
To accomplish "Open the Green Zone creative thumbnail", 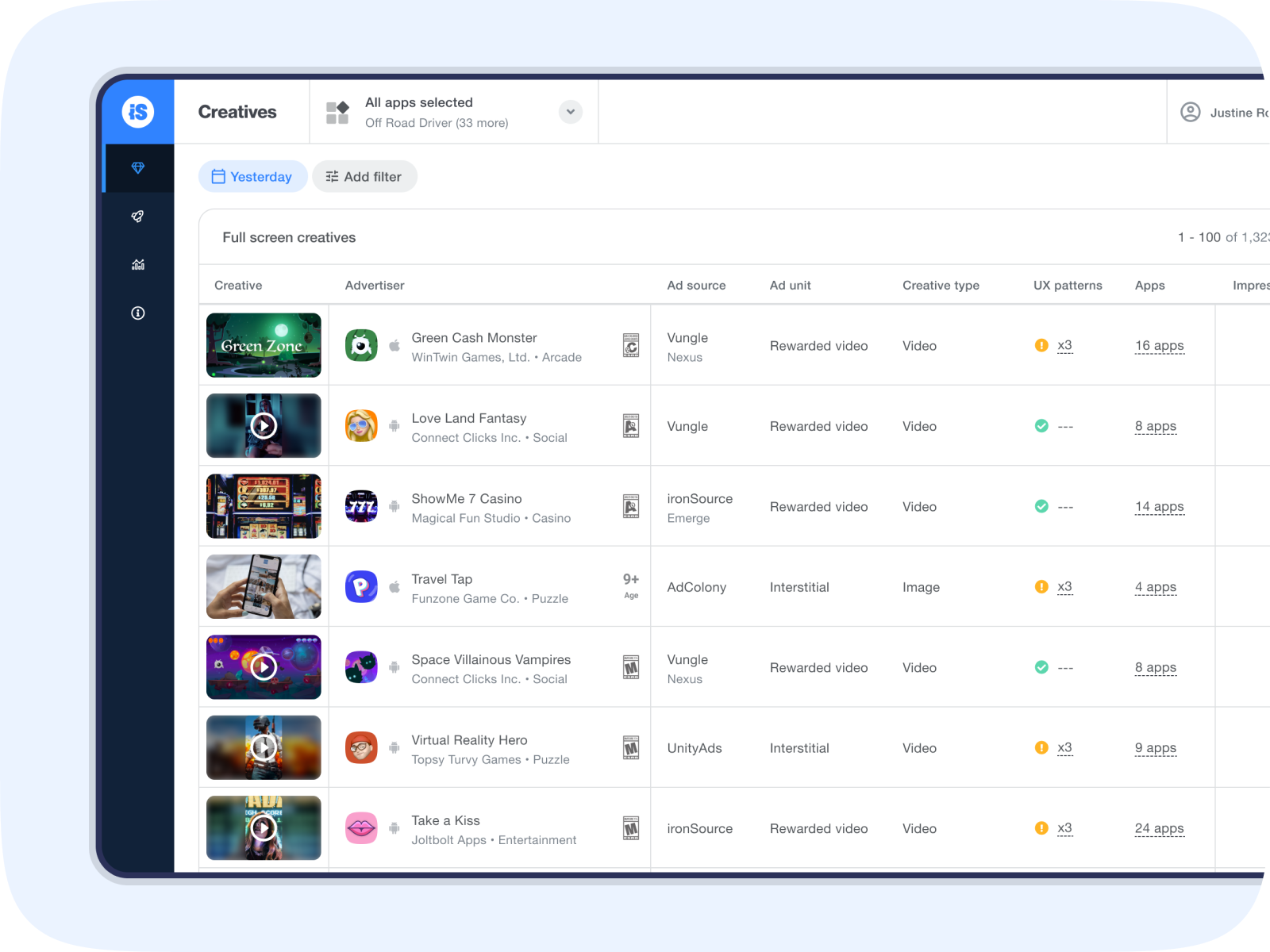I will pyautogui.click(x=264, y=345).
